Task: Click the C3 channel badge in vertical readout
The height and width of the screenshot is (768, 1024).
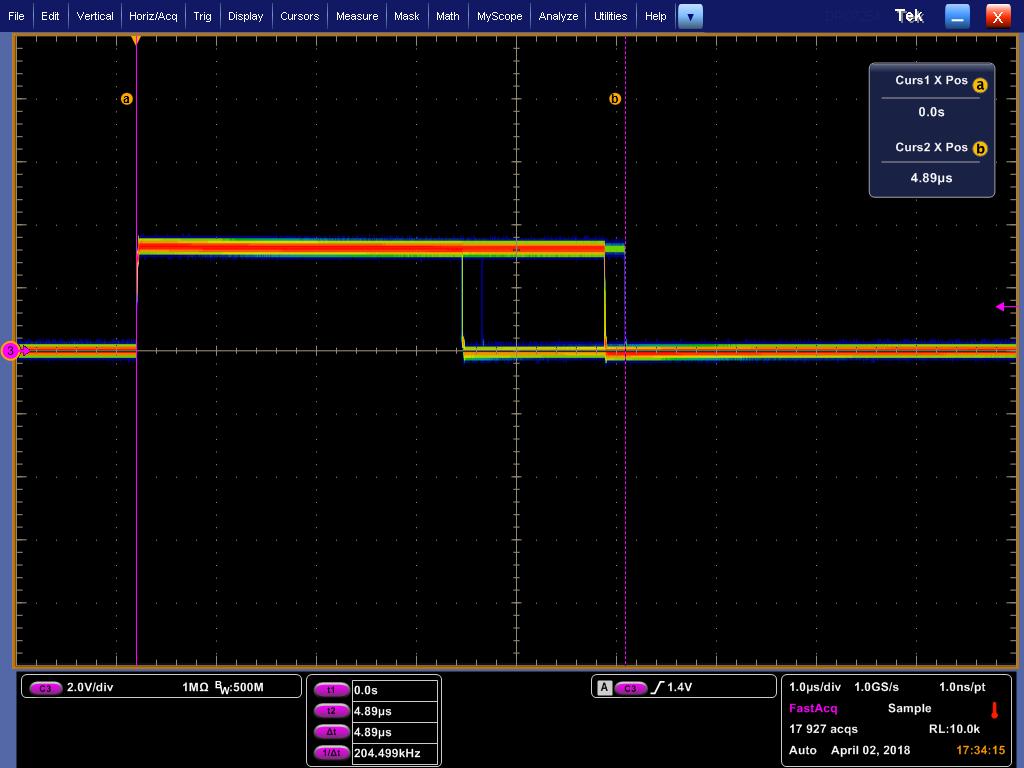Action: [45, 688]
